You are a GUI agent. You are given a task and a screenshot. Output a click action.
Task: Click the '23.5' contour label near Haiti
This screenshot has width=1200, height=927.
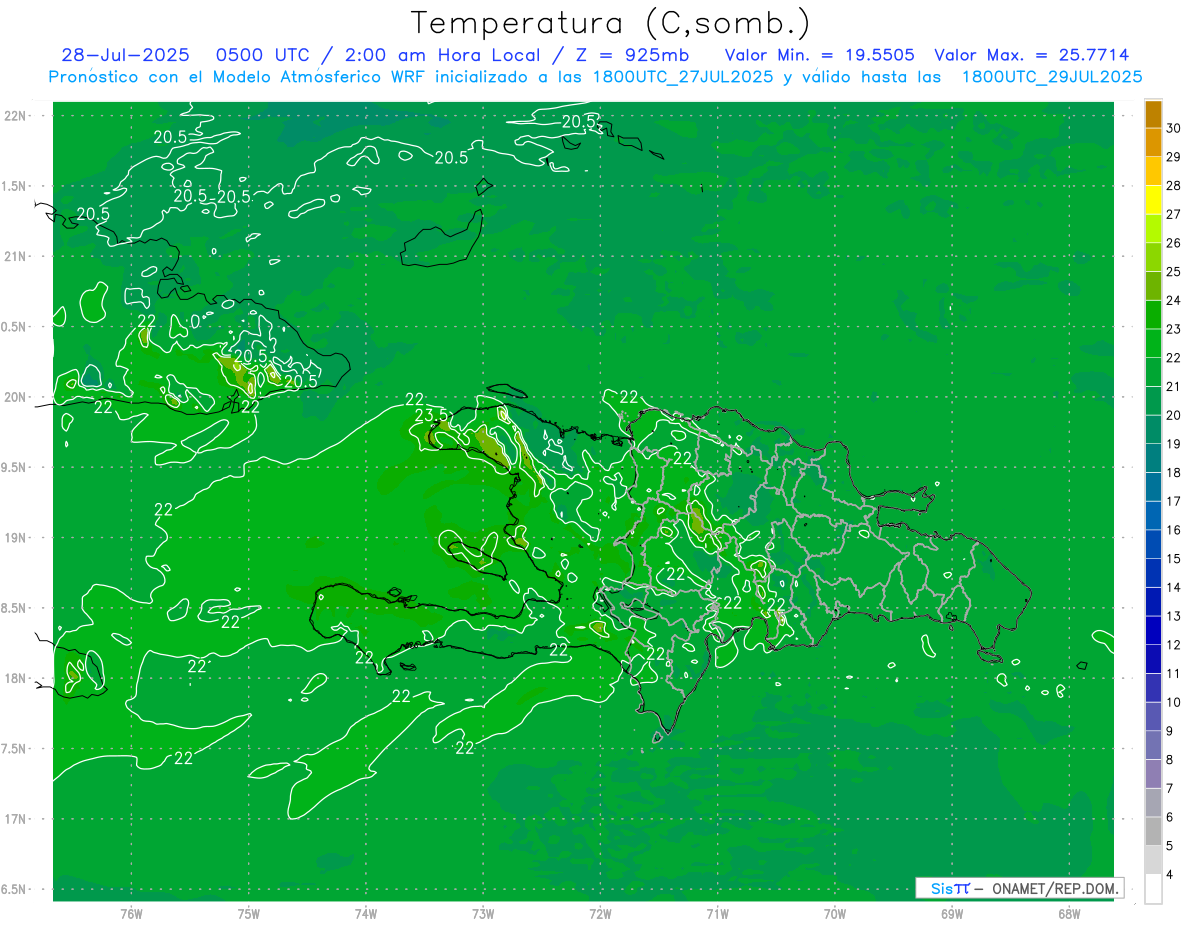tap(430, 414)
